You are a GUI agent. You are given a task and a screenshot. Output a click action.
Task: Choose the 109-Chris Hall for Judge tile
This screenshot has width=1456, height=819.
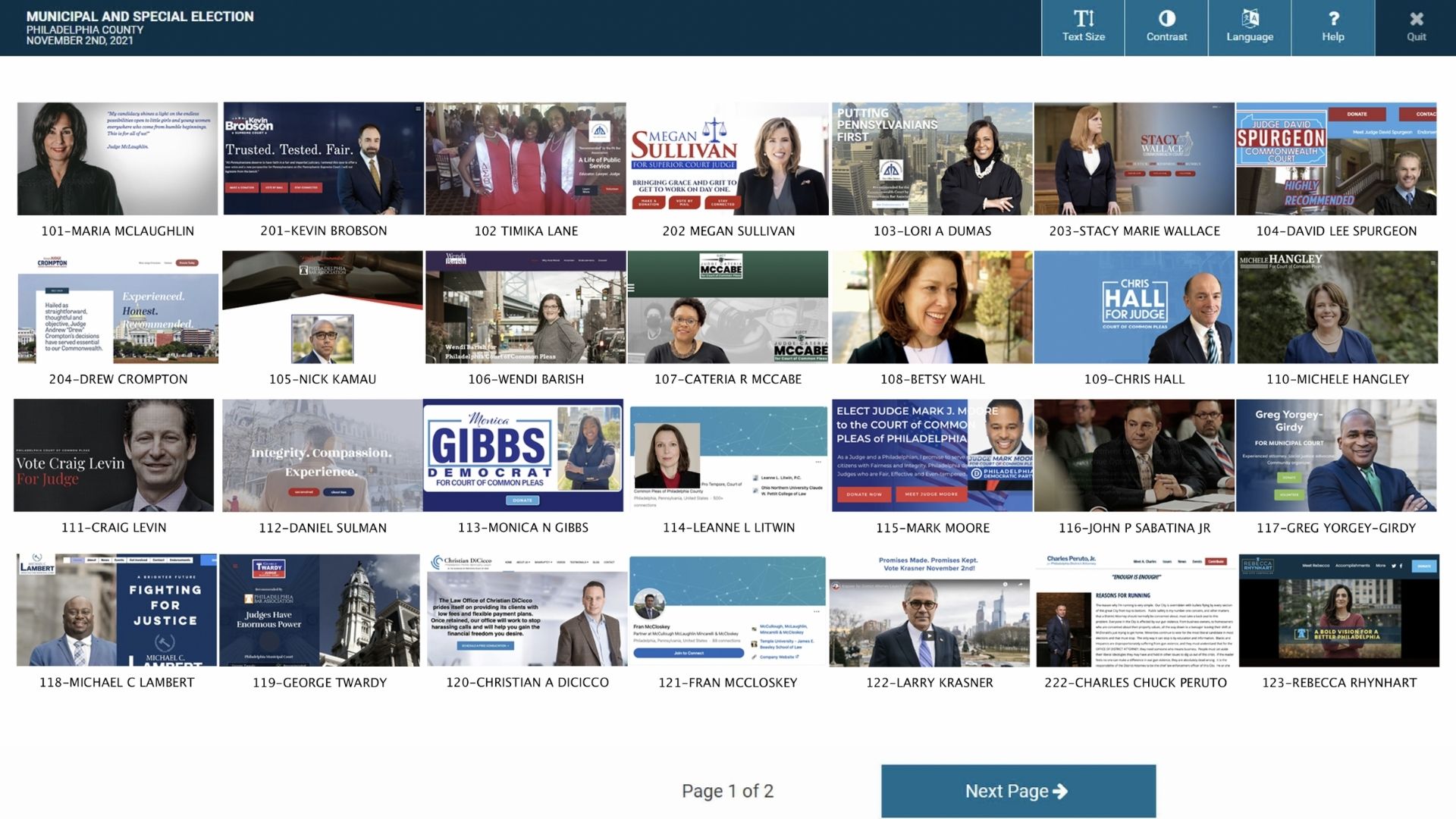pos(1134,307)
